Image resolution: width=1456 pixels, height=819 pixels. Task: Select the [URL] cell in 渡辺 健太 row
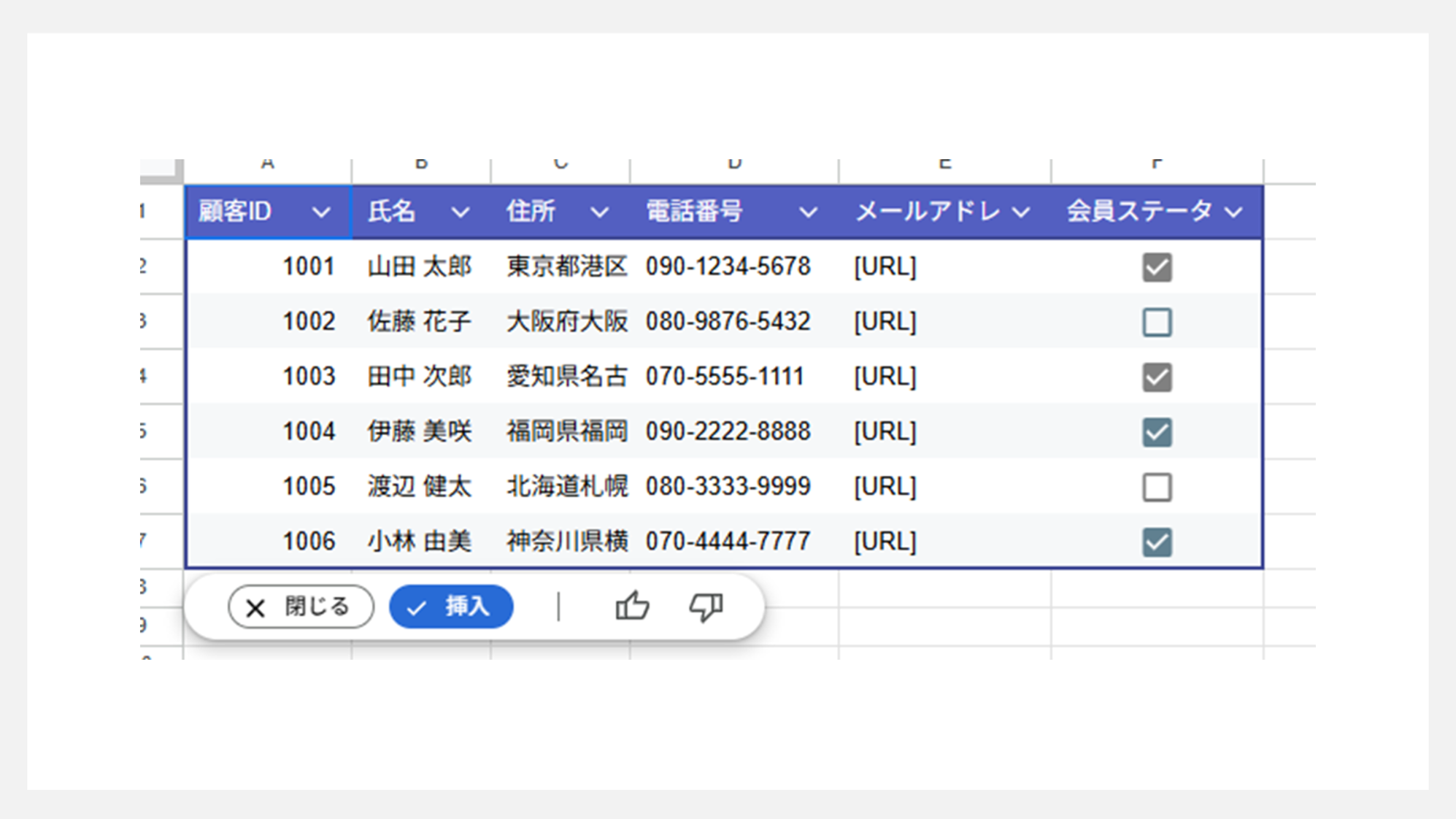click(x=945, y=486)
